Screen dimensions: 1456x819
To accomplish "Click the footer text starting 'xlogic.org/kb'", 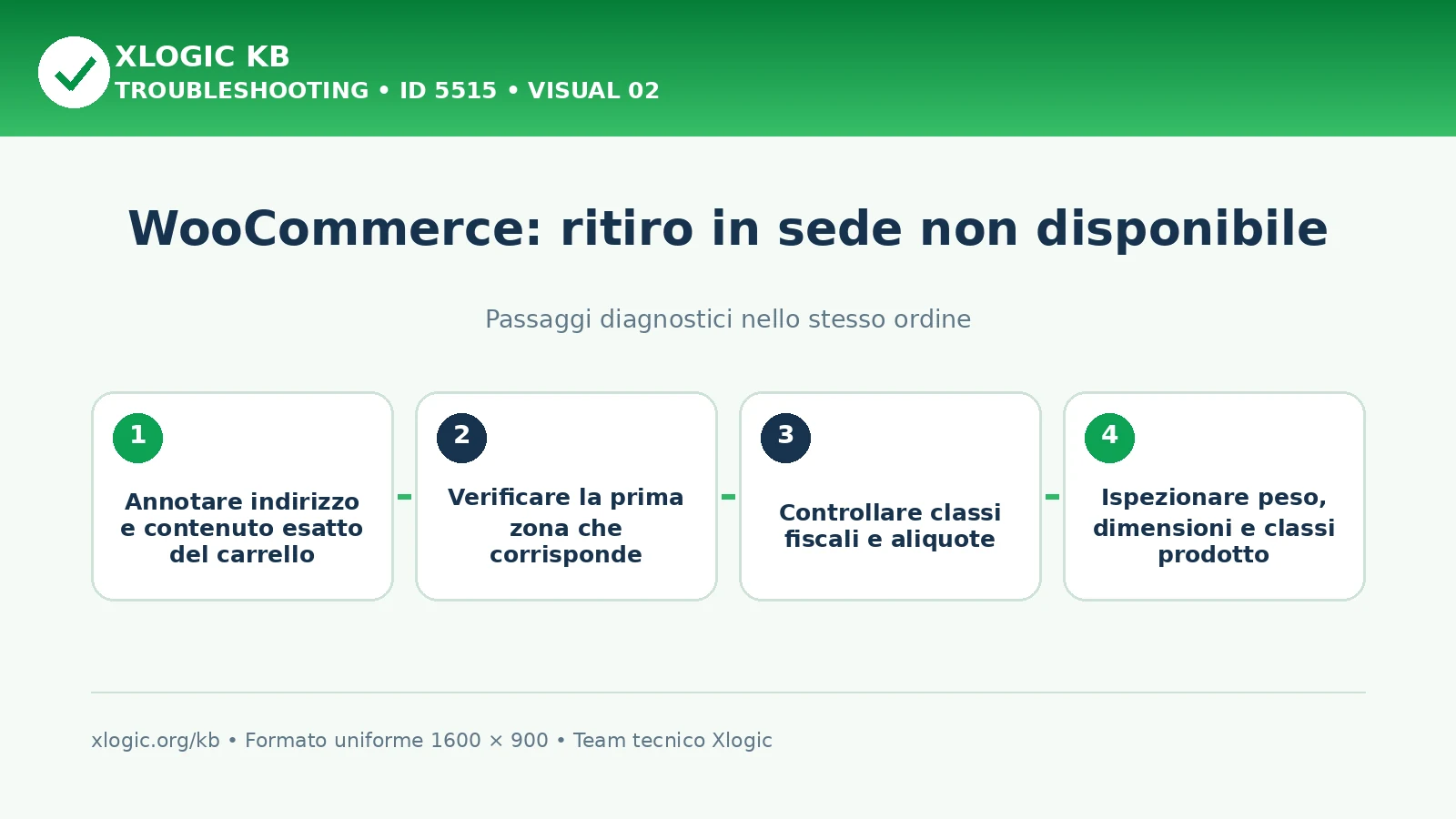I will (x=431, y=741).
